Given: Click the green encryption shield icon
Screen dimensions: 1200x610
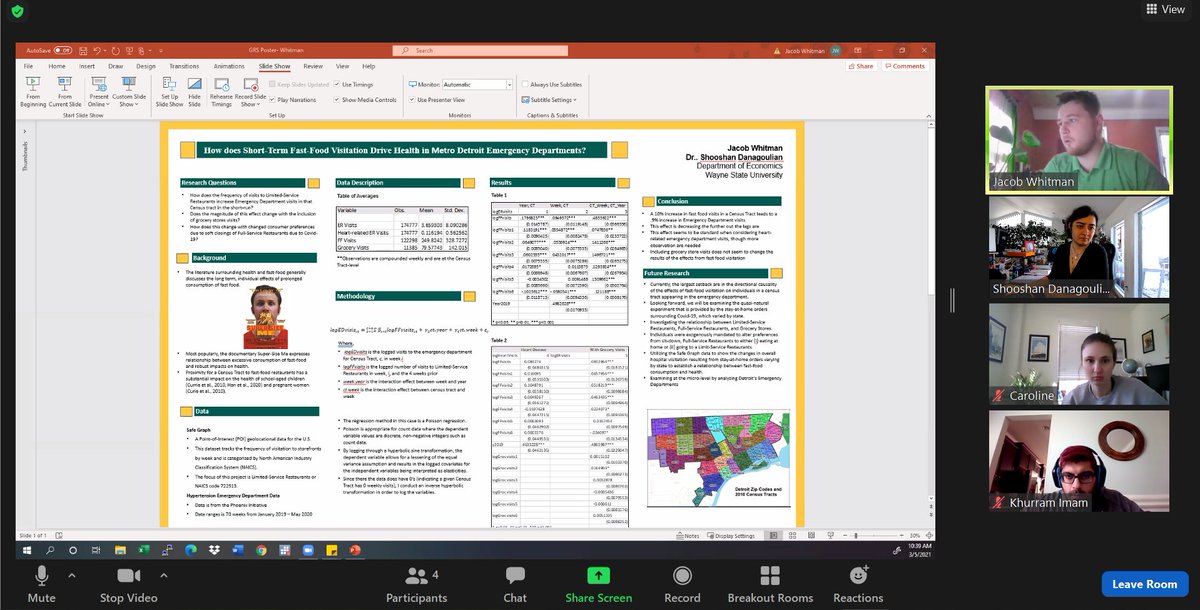Looking at the screenshot, I should (x=17, y=10).
